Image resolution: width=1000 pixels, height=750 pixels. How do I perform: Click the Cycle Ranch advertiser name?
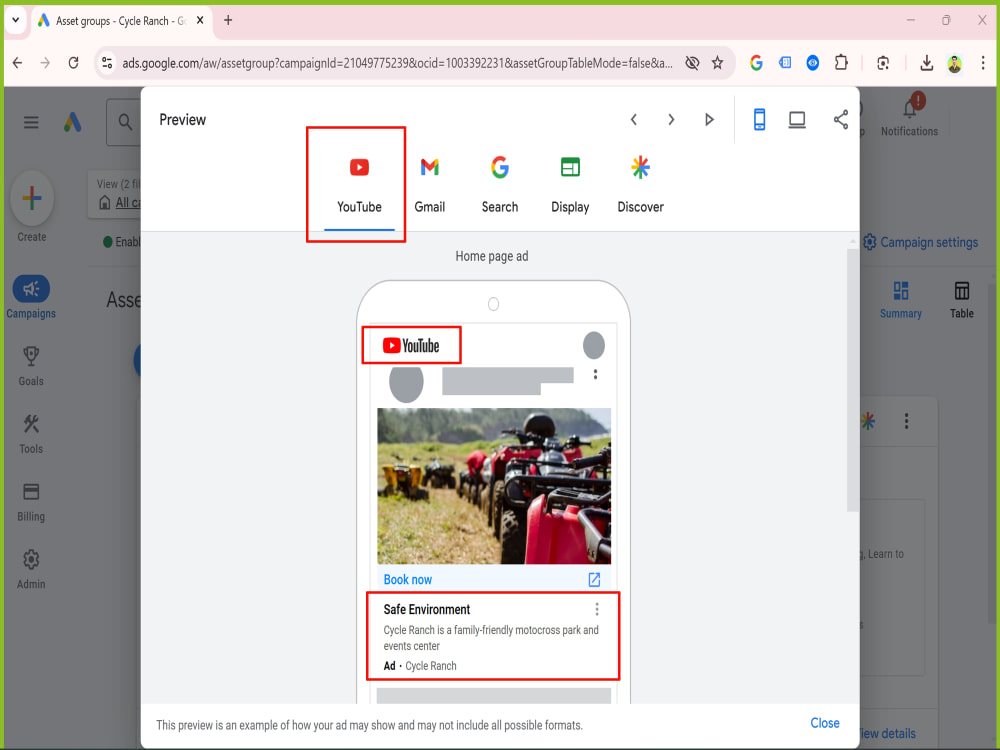pos(430,666)
